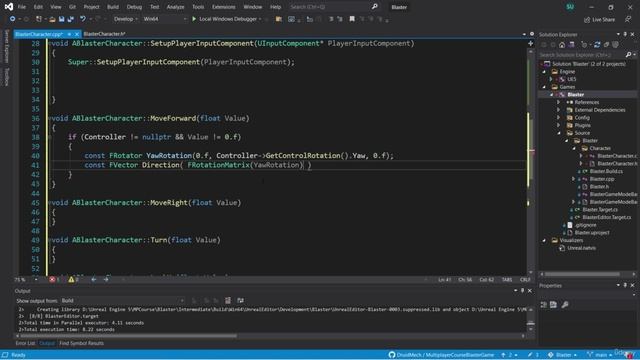Image resolution: width=640 pixels, height=360 pixels.
Task: Click the Categorized icon in Properties panel
Action: (544, 305)
